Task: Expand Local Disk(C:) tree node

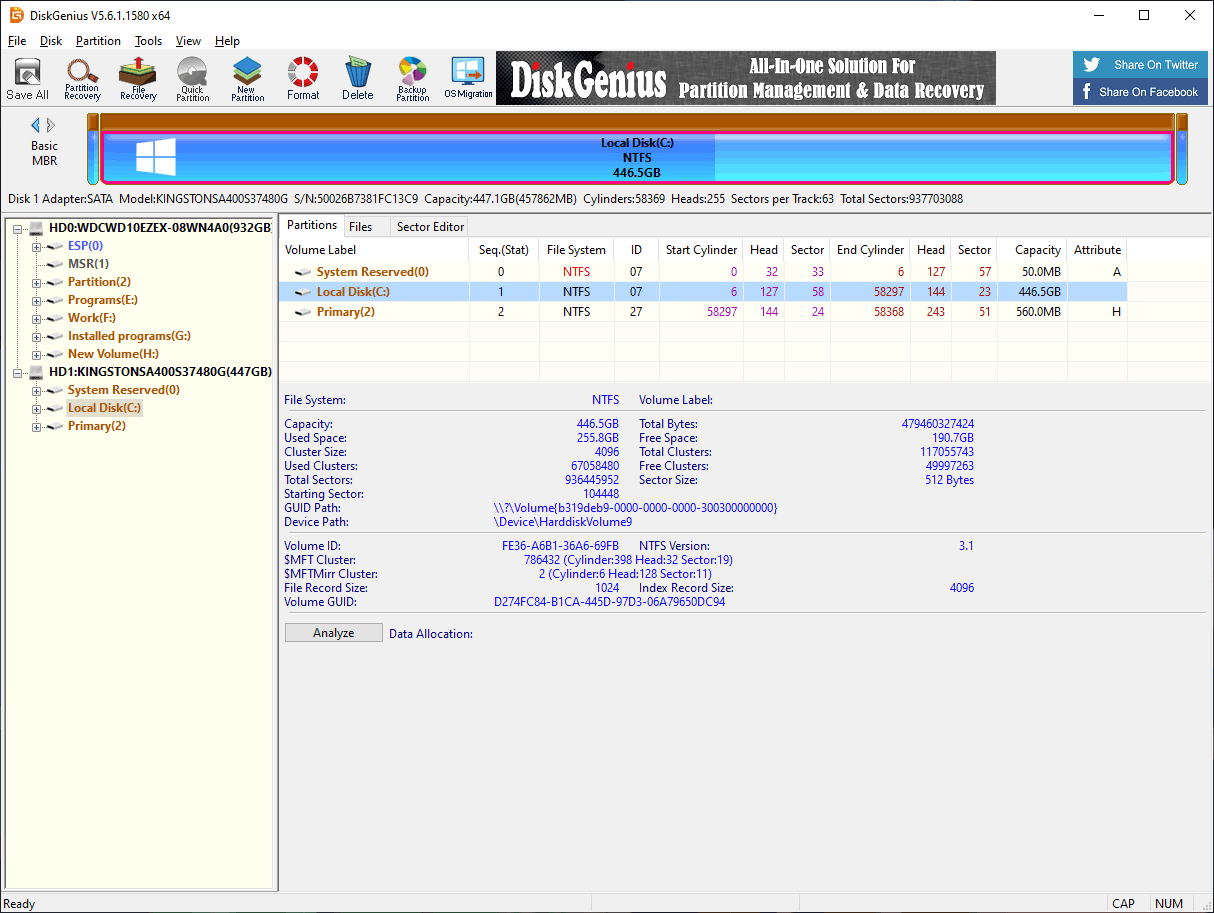Action: point(37,408)
